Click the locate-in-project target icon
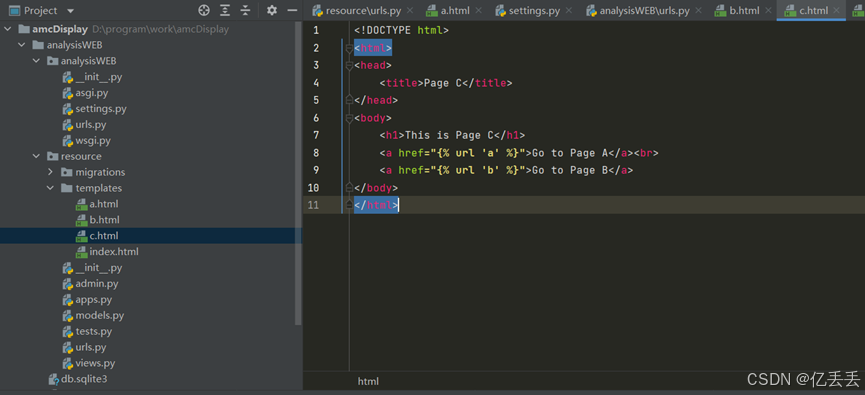This screenshot has width=865, height=395. pos(204,10)
